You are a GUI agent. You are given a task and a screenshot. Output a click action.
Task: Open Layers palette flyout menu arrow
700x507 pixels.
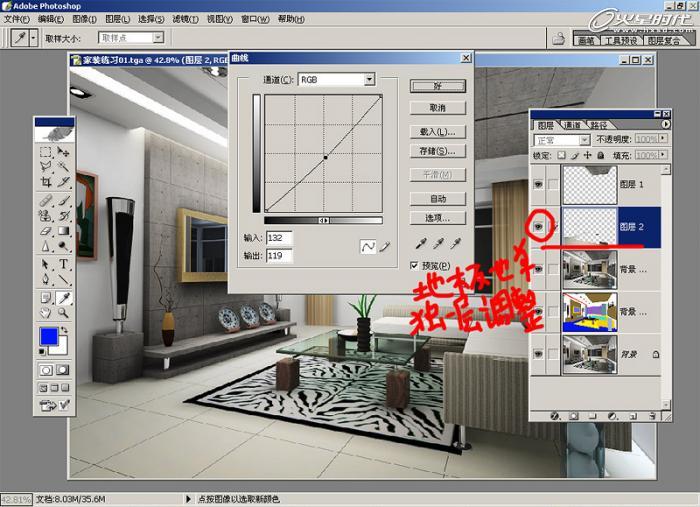click(x=666, y=125)
